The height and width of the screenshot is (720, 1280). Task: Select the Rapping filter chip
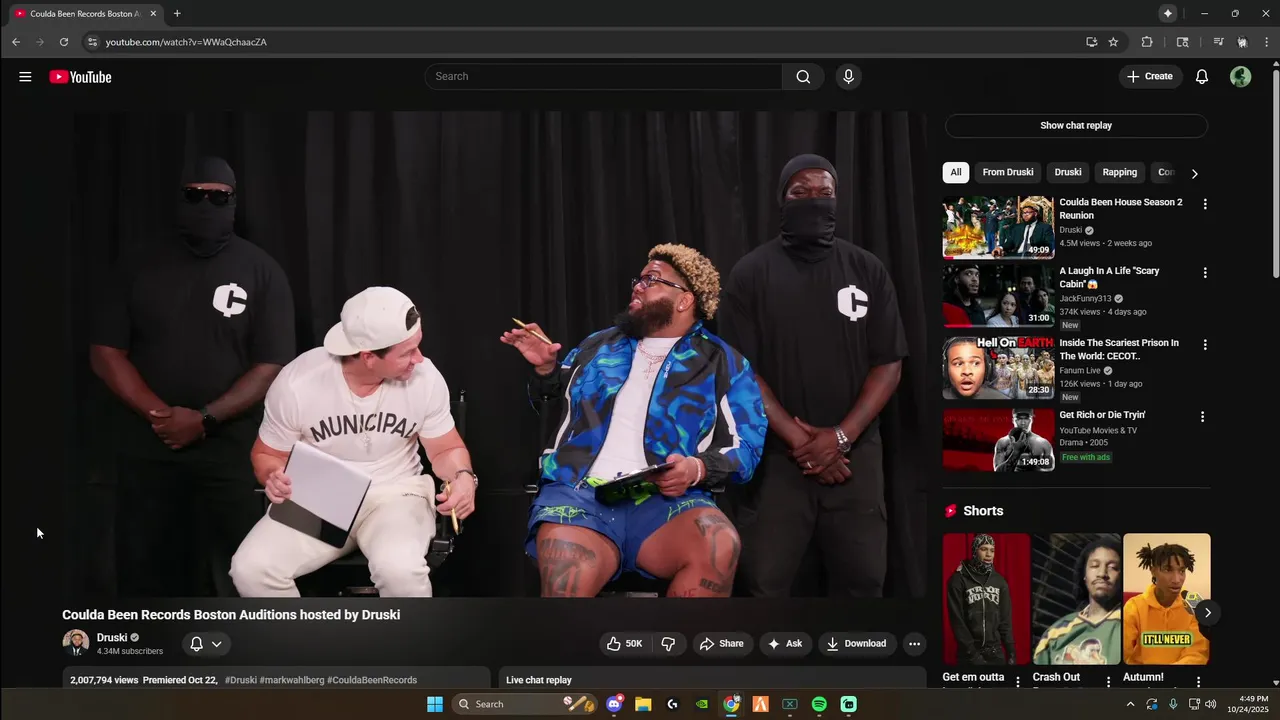pyautogui.click(x=1120, y=172)
